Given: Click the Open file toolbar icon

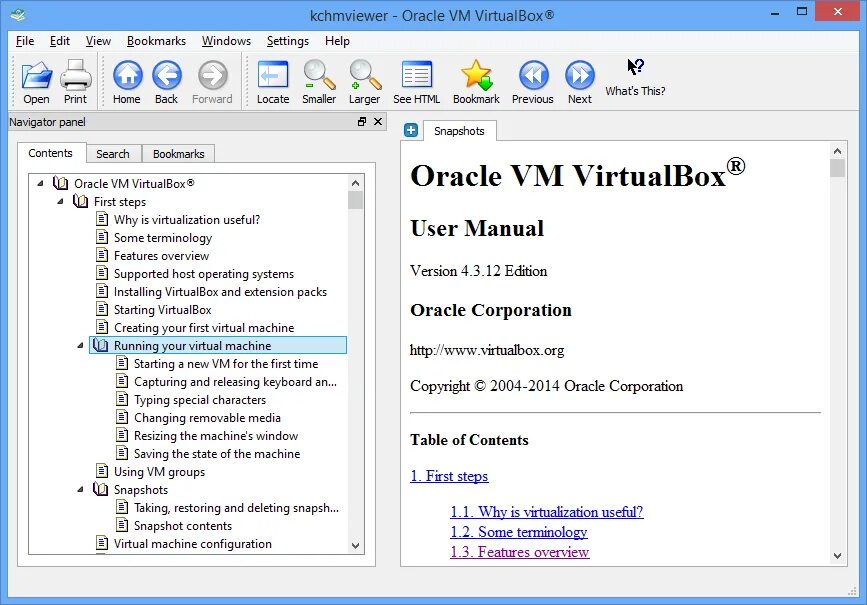Looking at the screenshot, I should click(36, 75).
